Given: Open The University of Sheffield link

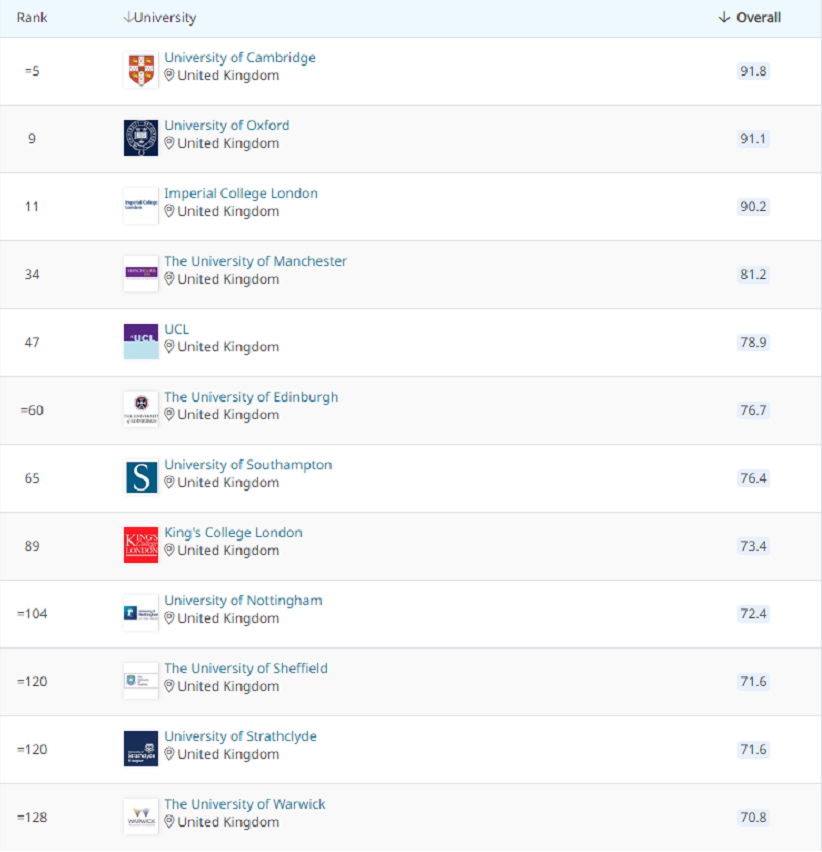Looking at the screenshot, I should point(246,668).
